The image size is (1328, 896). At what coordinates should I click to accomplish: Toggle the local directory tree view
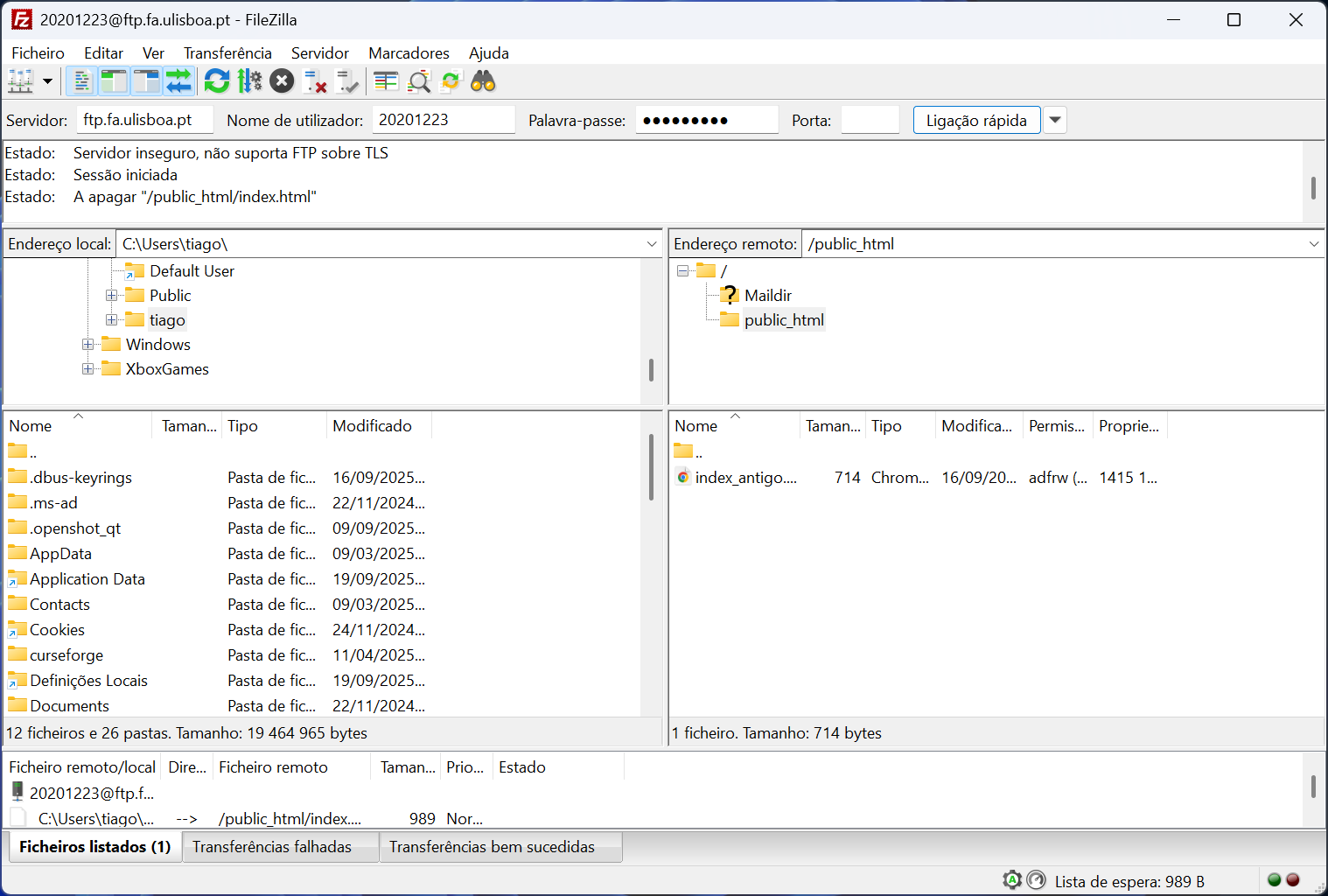tap(114, 81)
